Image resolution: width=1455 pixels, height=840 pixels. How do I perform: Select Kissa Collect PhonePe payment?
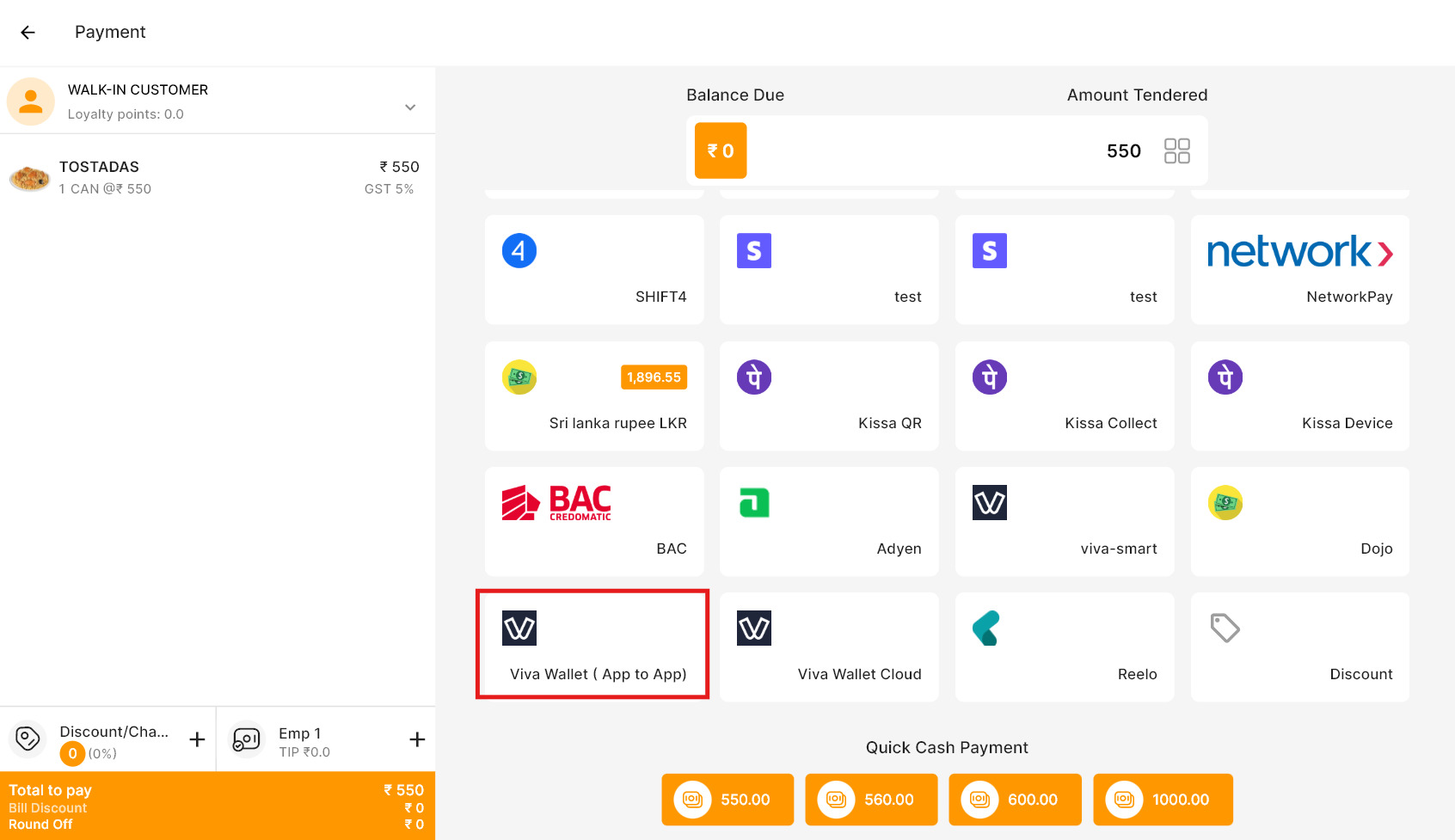click(x=1065, y=396)
